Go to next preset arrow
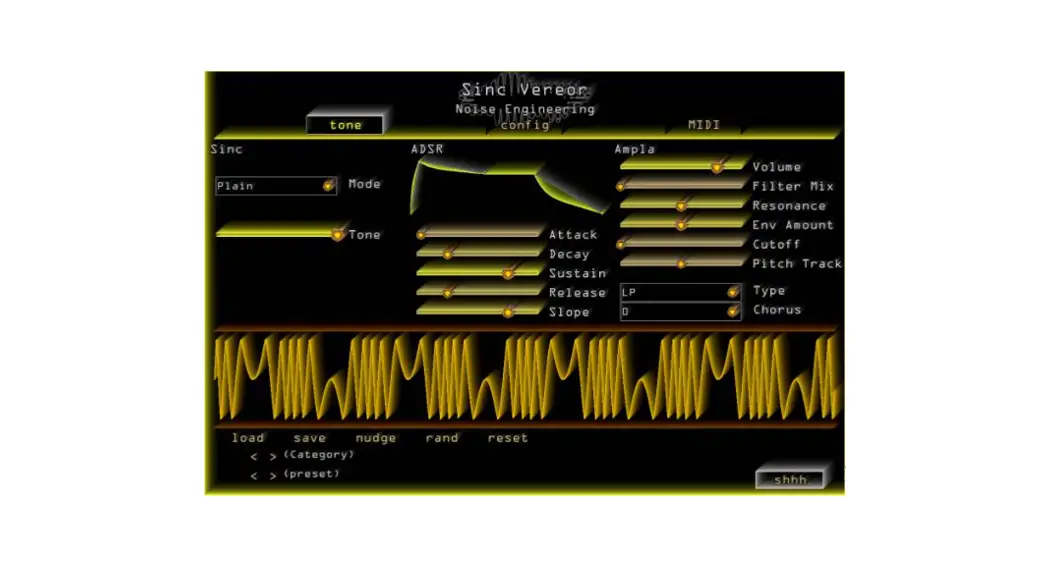This screenshot has height=569, width=1050. pos(273,475)
